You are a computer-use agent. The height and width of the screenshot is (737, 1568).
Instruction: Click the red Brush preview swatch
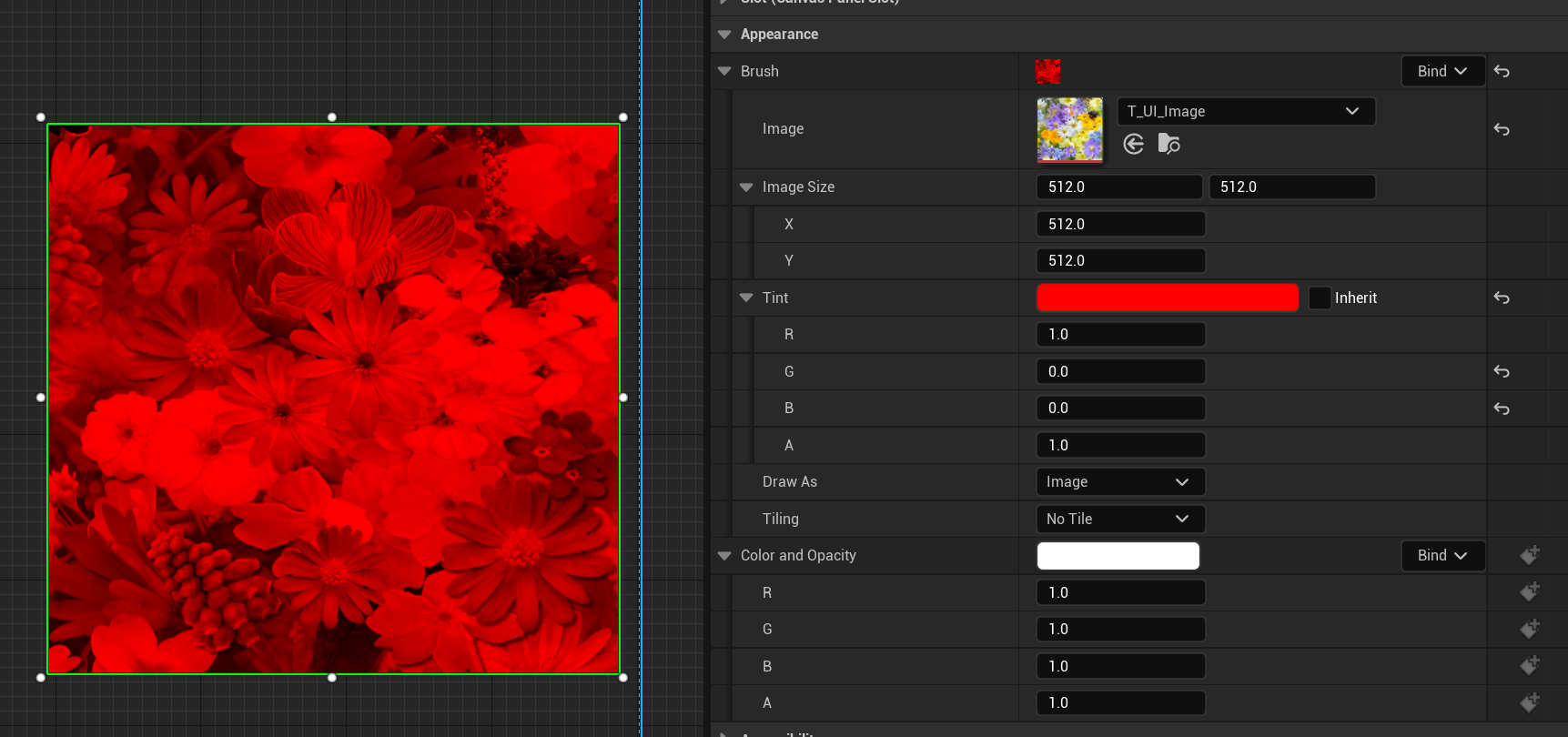coord(1048,71)
